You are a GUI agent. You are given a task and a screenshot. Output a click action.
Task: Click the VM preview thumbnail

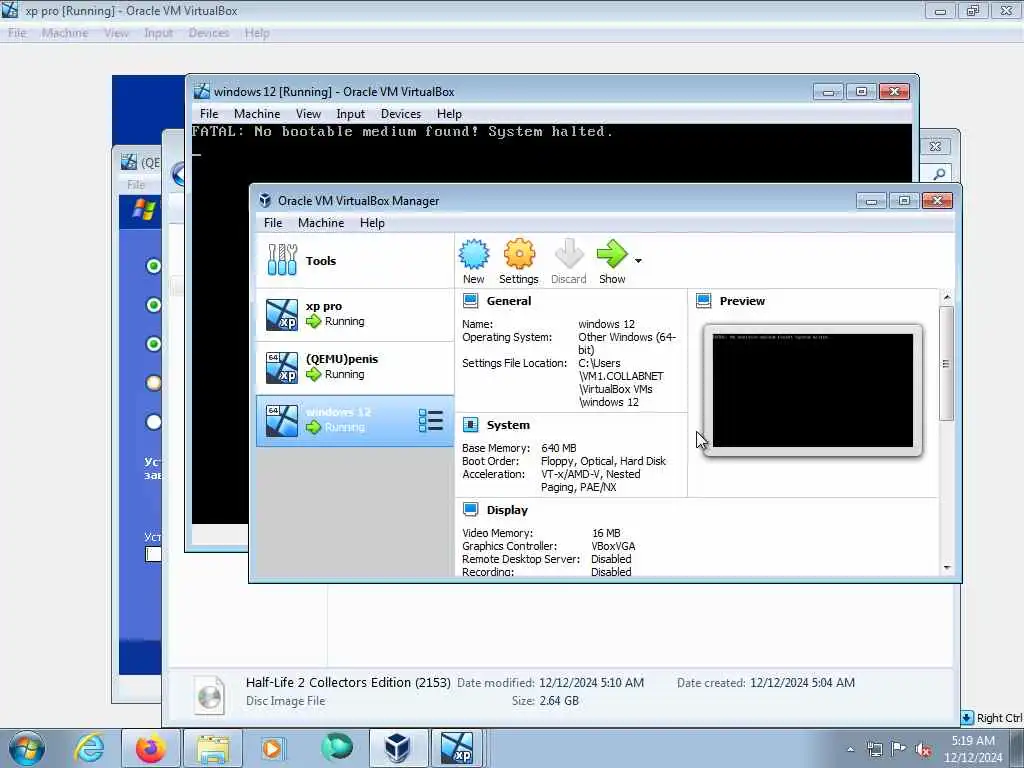[x=812, y=391]
